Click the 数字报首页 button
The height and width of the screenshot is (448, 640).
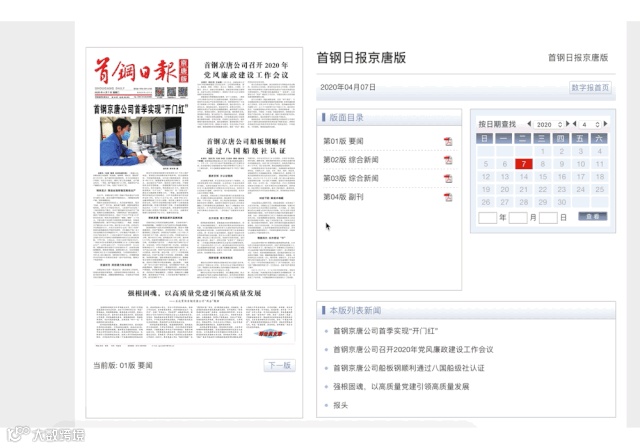click(590, 87)
